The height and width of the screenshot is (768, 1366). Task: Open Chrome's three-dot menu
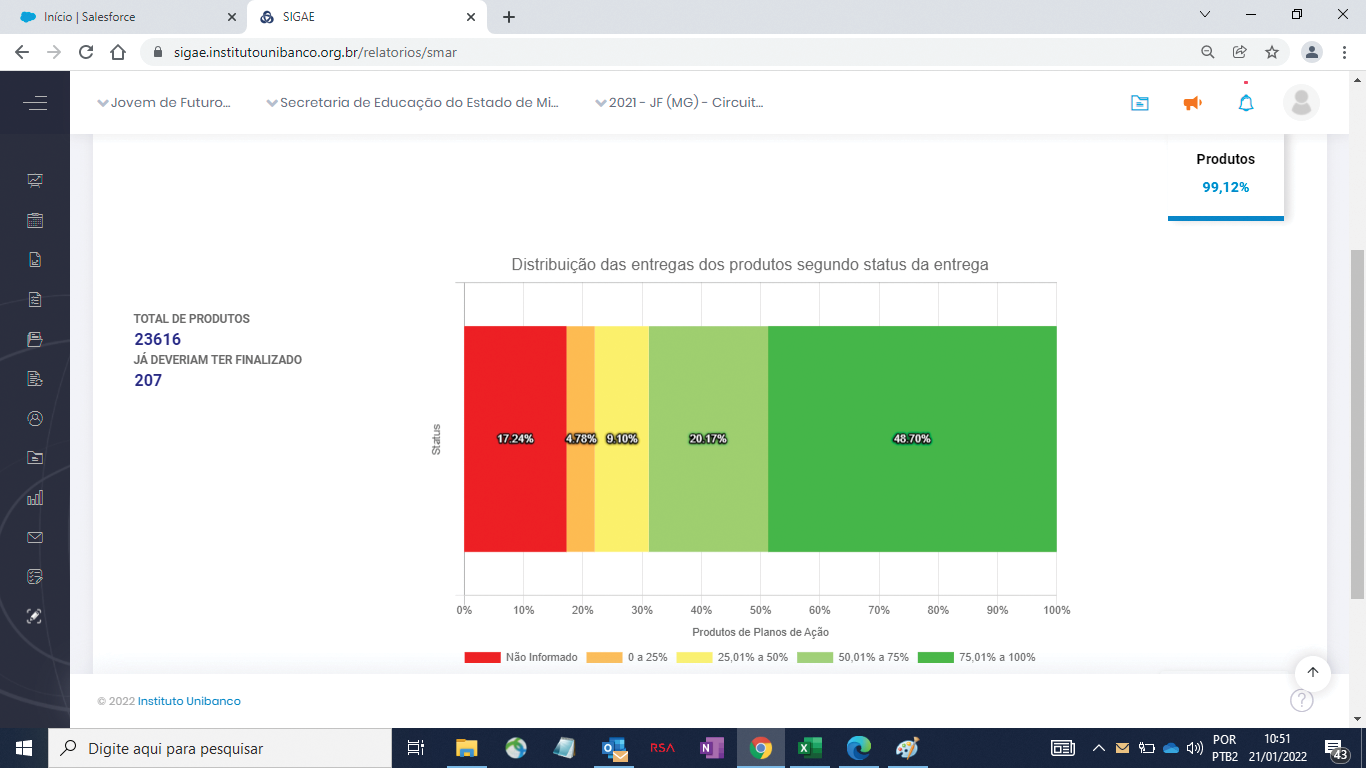[x=1345, y=52]
